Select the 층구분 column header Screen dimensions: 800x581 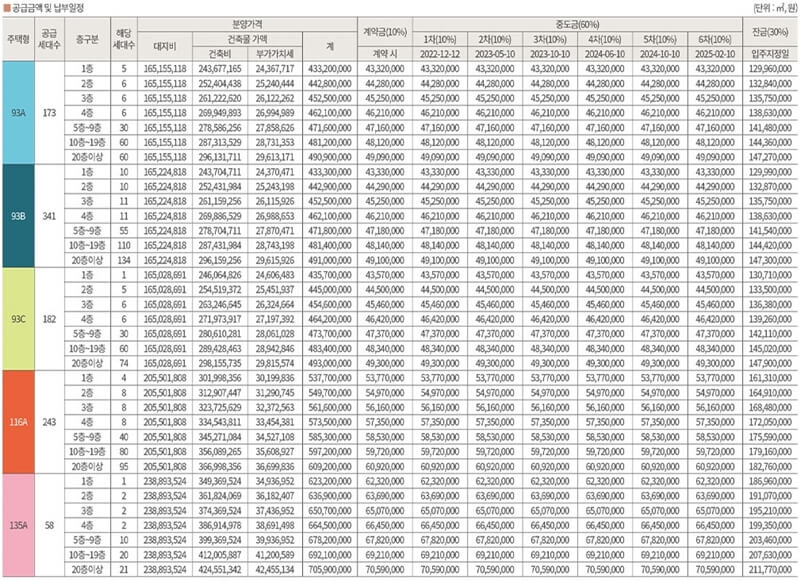pos(87,39)
